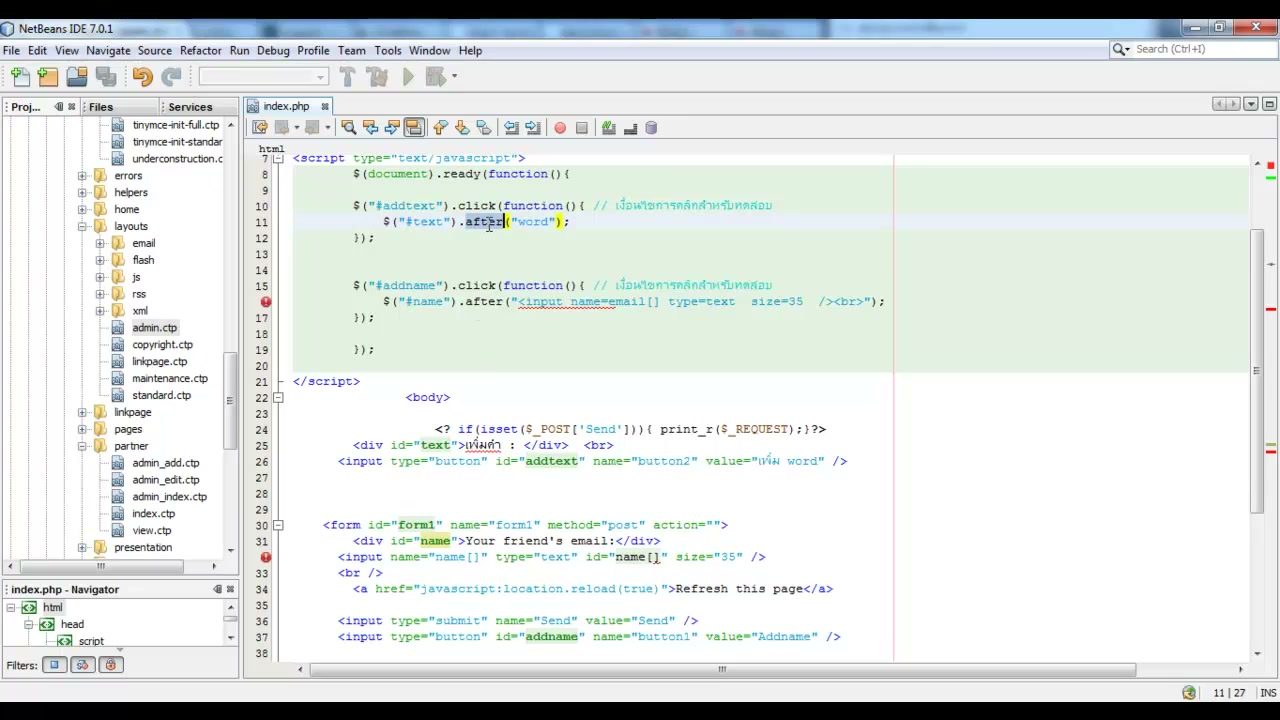Open the File menu
Screen dimensions: 1280x720
coord(11,50)
